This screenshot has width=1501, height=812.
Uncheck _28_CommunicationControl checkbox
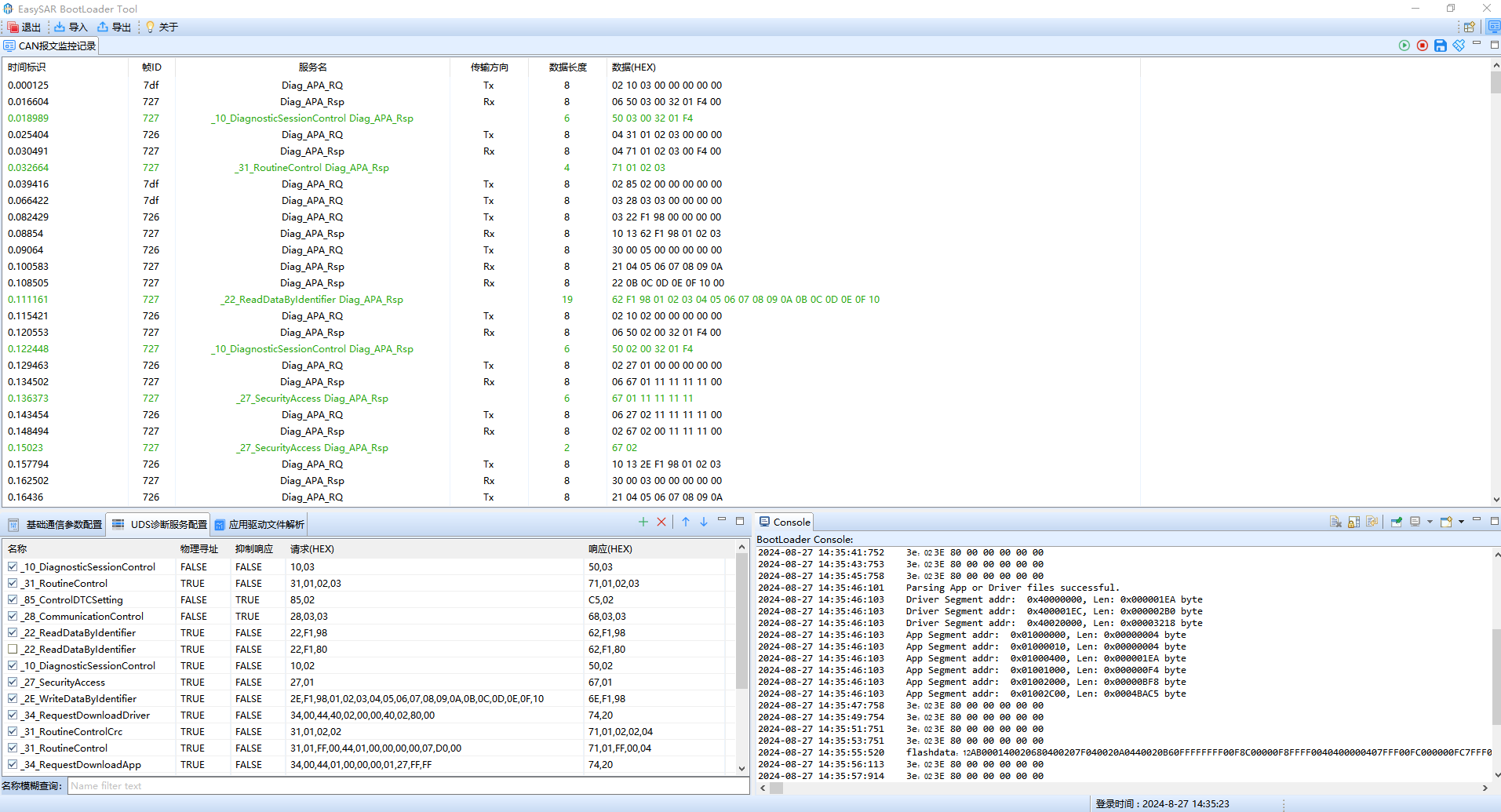click(x=13, y=616)
